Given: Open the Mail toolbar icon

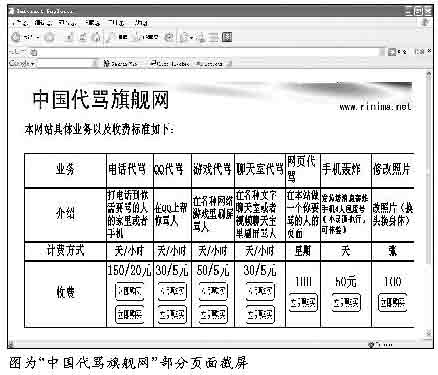Looking at the screenshot, I should [x=184, y=37].
